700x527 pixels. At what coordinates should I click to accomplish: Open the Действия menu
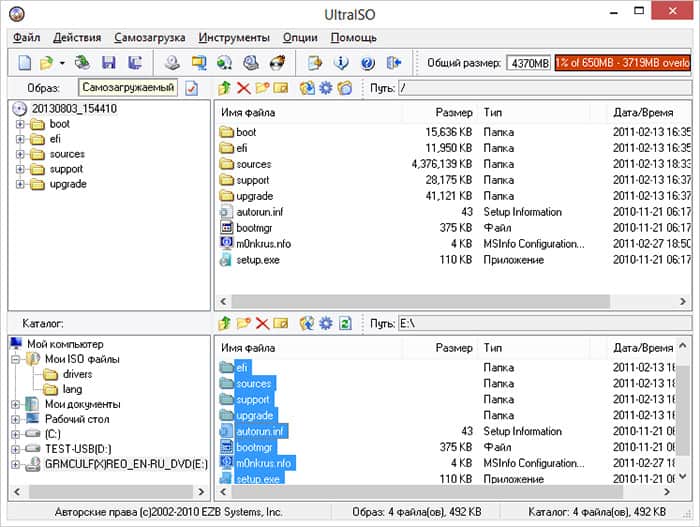pos(77,38)
